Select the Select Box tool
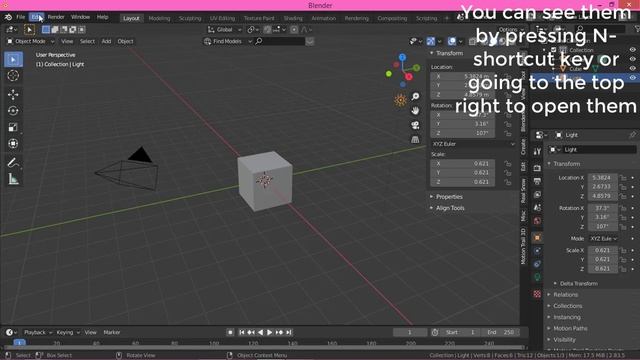640x360 pixels. pos(13,60)
